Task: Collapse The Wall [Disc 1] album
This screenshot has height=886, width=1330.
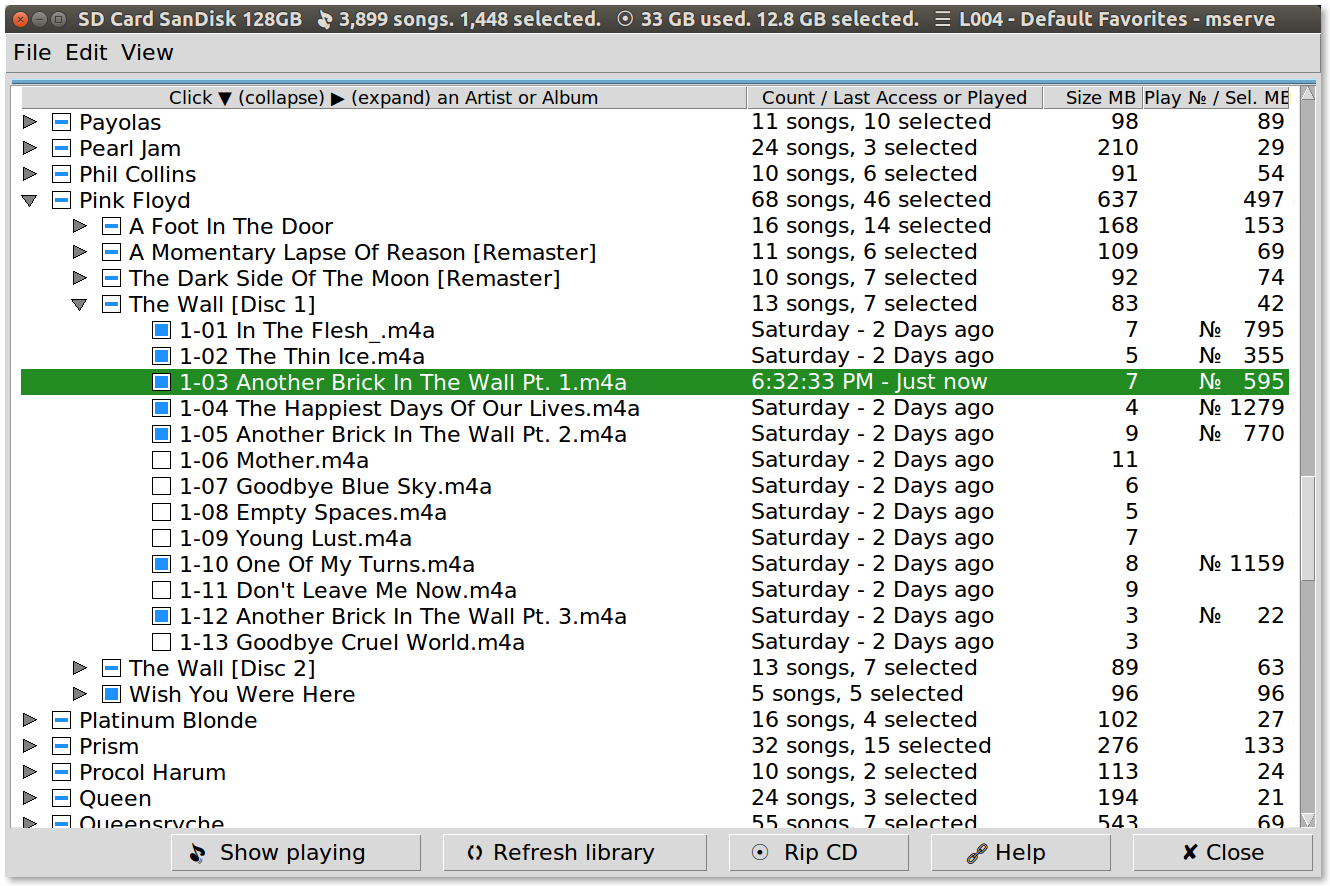Action: (80, 304)
